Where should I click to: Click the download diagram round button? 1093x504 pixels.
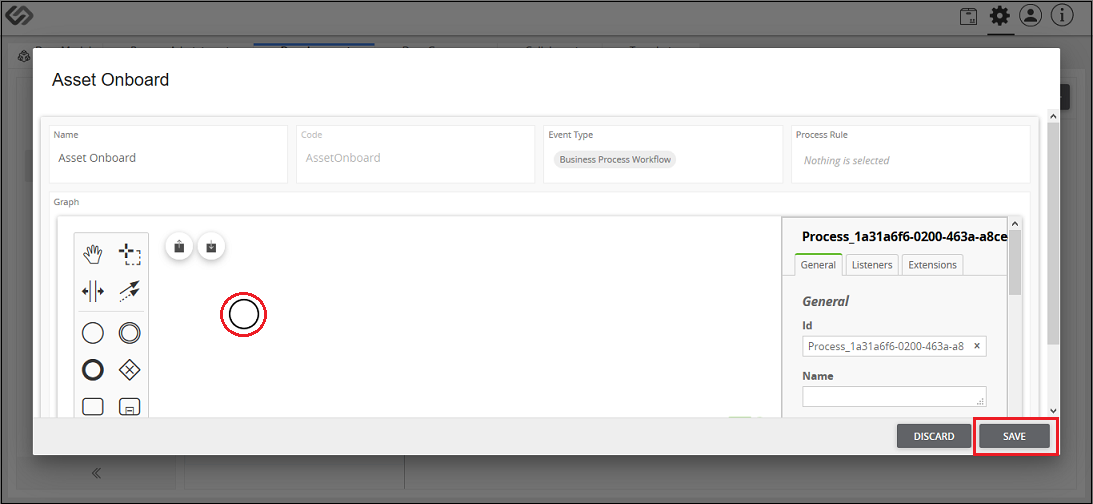point(211,246)
